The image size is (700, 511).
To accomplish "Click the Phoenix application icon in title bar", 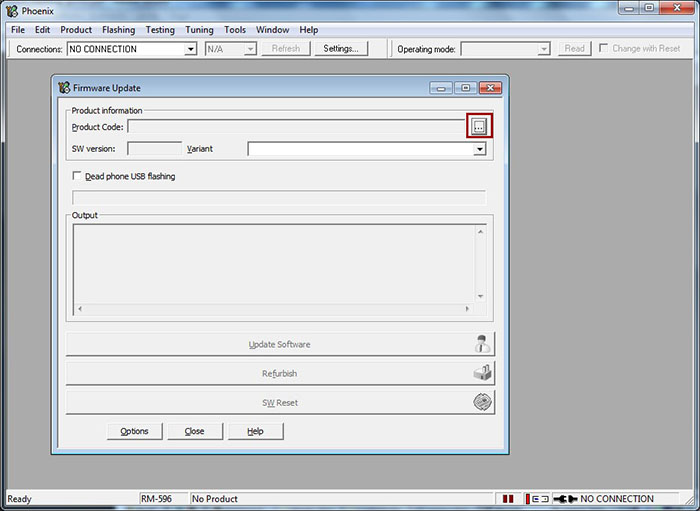I will 12,11.
